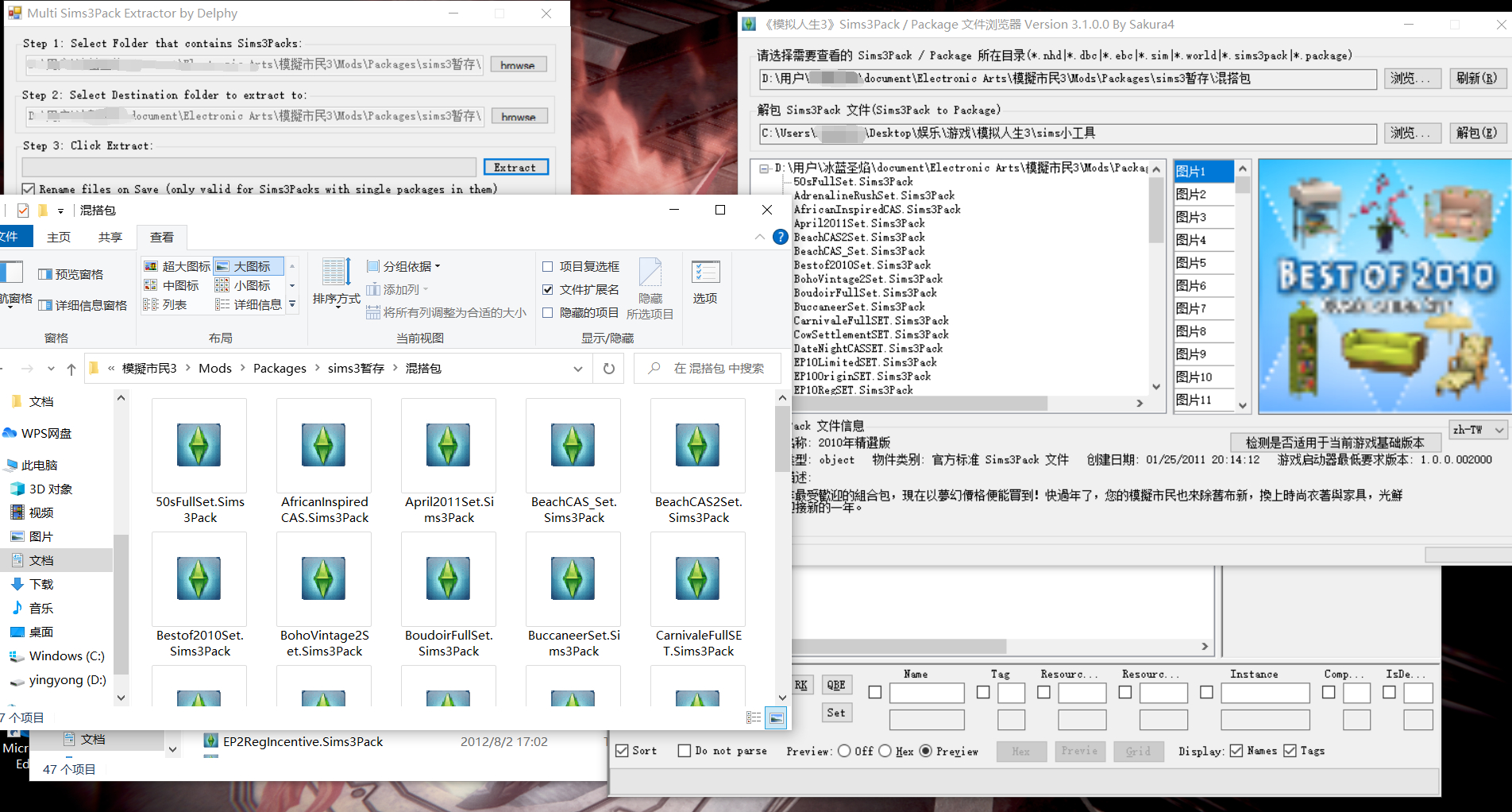Switch layout to 列表 list view
This screenshot has height=812, width=1512.
click(x=165, y=304)
